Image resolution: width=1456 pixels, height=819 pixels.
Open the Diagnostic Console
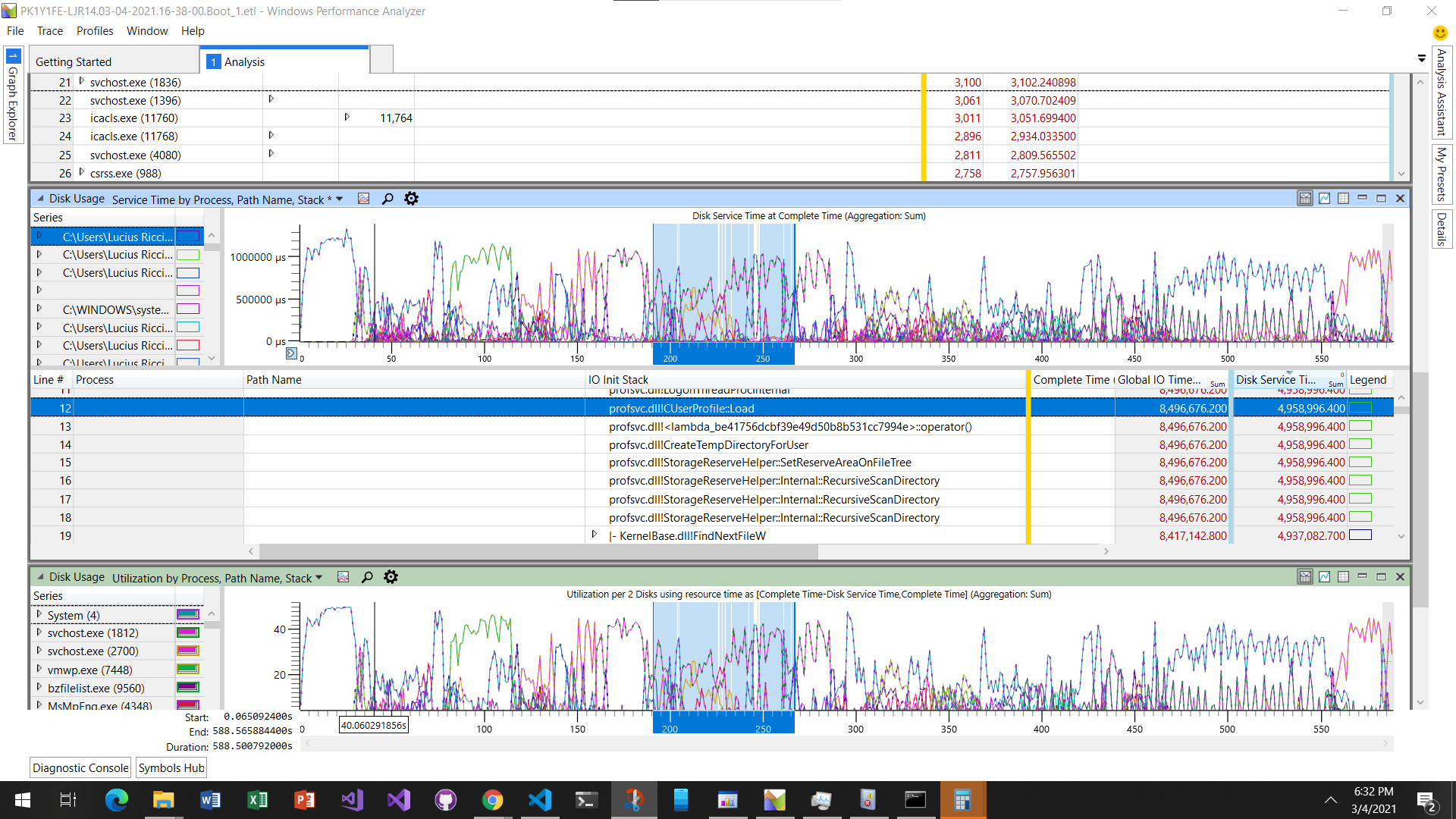tap(80, 768)
